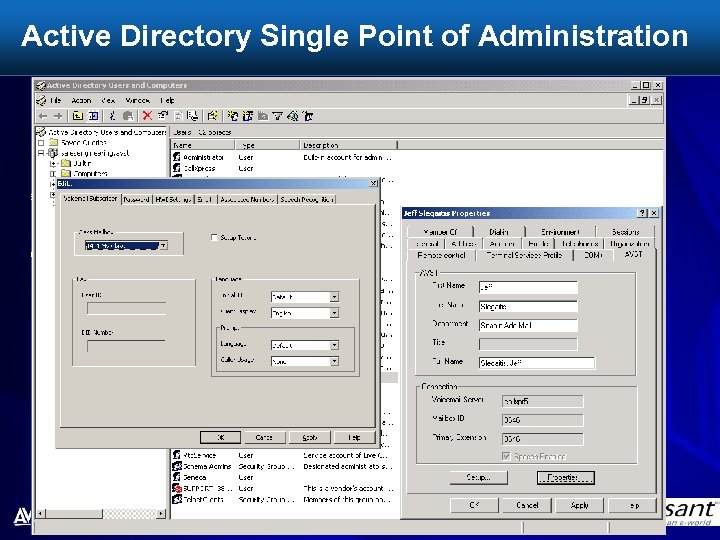The width and height of the screenshot is (720, 540).
Task: Click the left arrow of tree pane scrollbar
Action: click(x=41, y=513)
